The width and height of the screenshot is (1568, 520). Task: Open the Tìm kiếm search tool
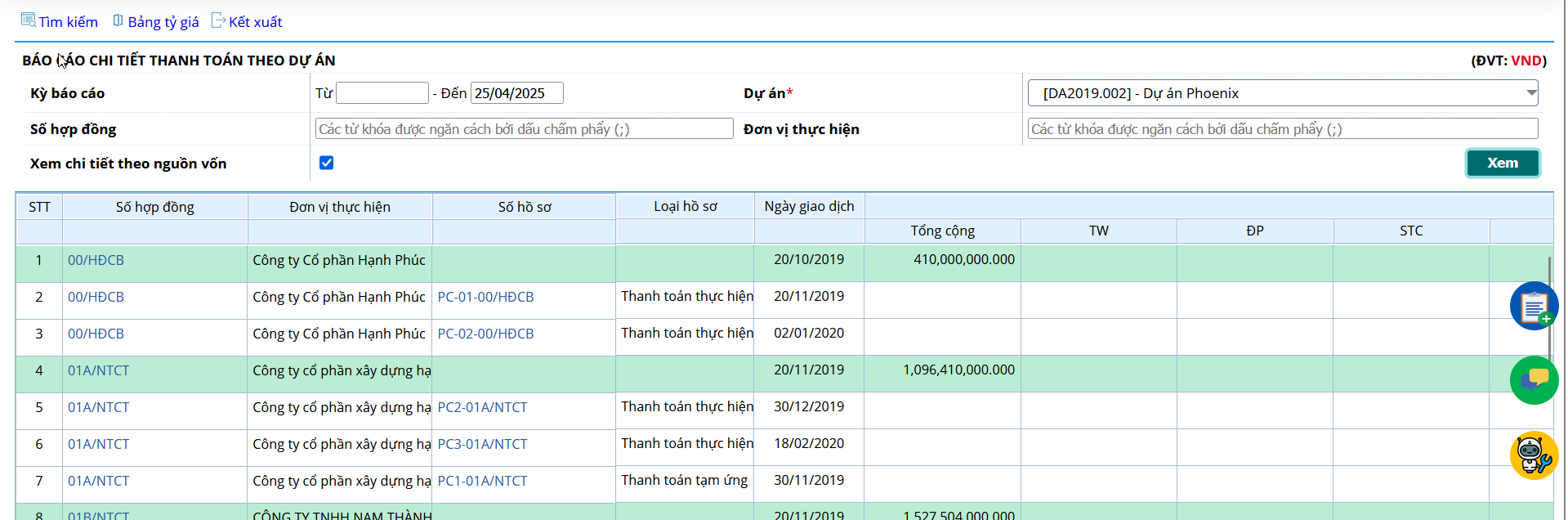point(60,21)
